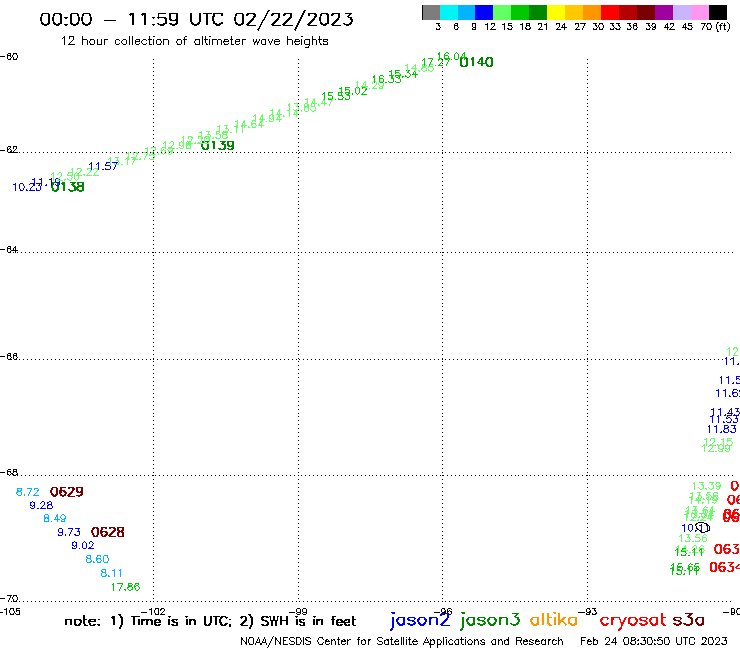
Task: Click the -102 longitude axis label
Action: point(153,612)
